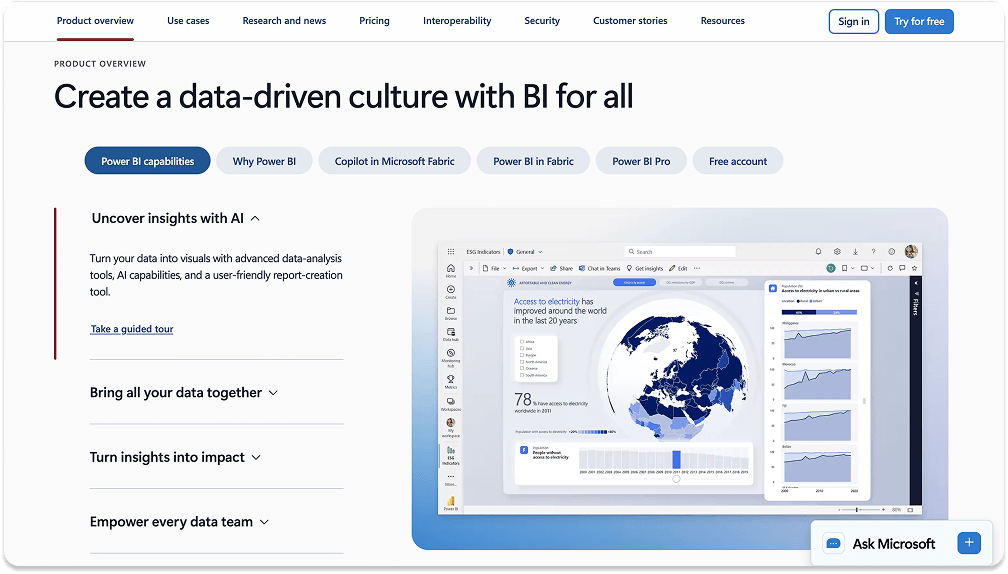The image size is (1008, 574).
Task: Click the Home icon in Power BI sidebar
Action: click(451, 270)
